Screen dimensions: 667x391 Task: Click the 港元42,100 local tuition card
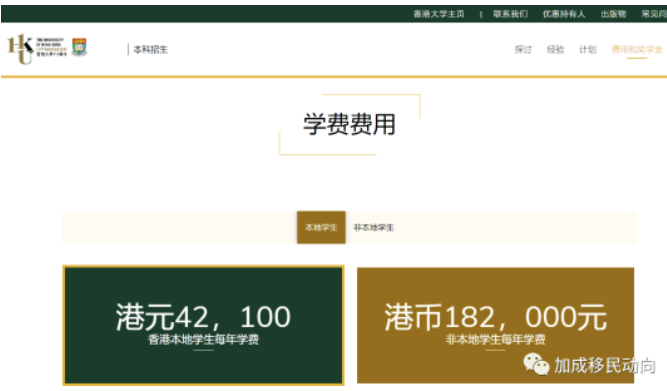tap(203, 325)
